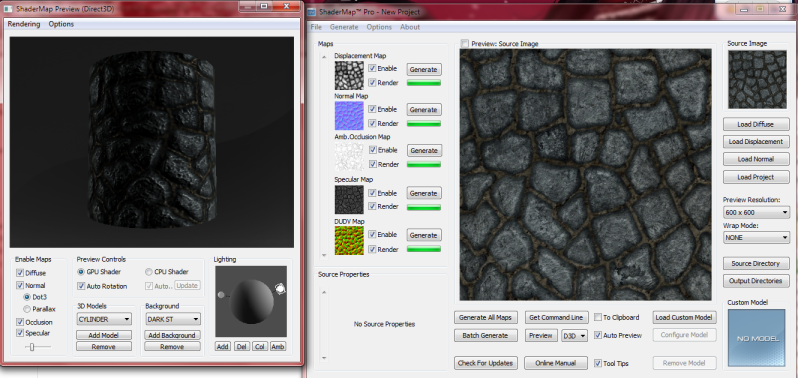Click the Amb button under Lighting
Screen dimensions: 798x378
(x=278, y=346)
